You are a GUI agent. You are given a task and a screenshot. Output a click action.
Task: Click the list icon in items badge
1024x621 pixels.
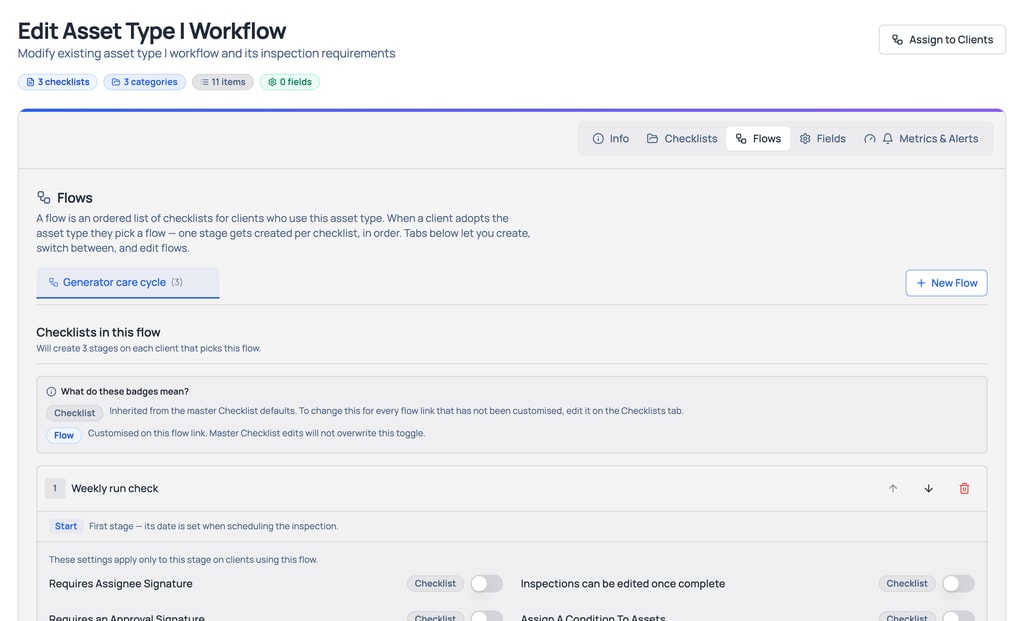204,82
